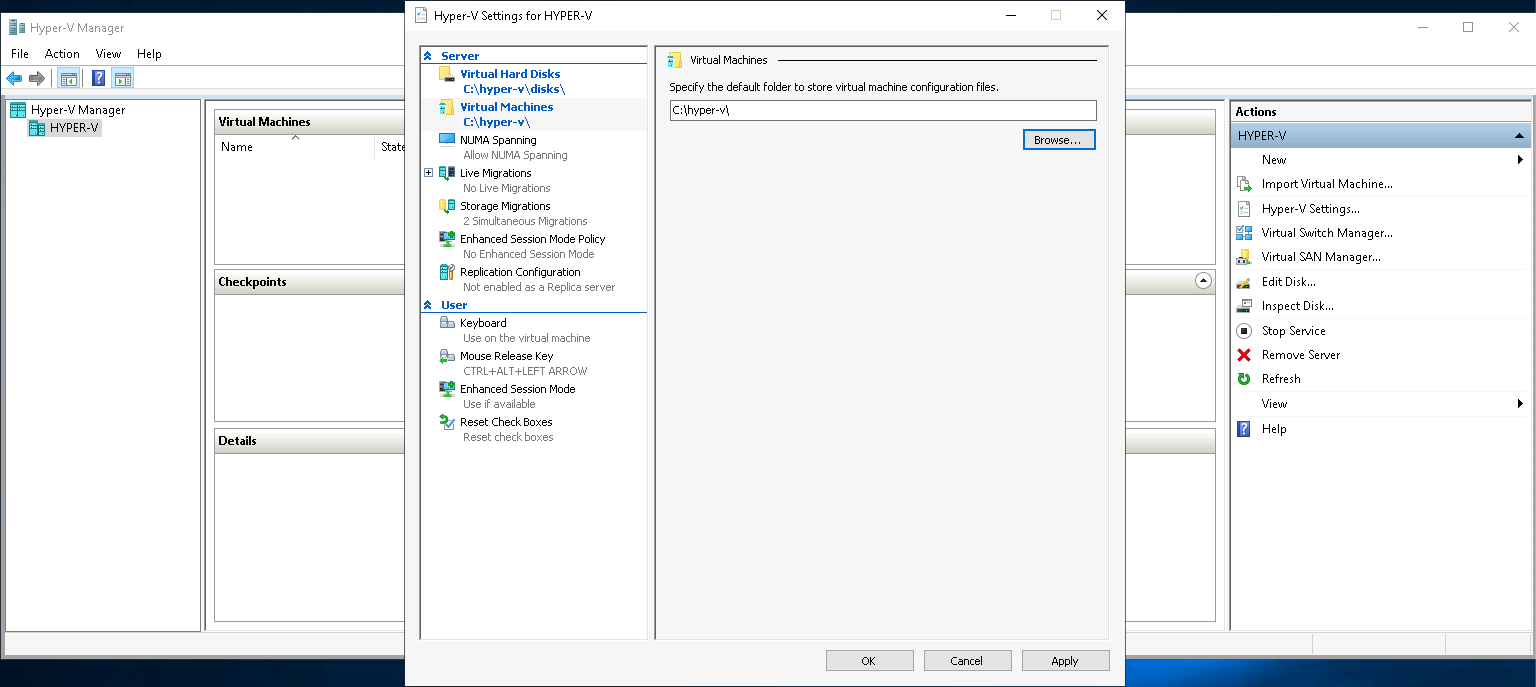The height and width of the screenshot is (687, 1536).
Task: Expand the Live Migrations tree node
Action: tap(429, 173)
